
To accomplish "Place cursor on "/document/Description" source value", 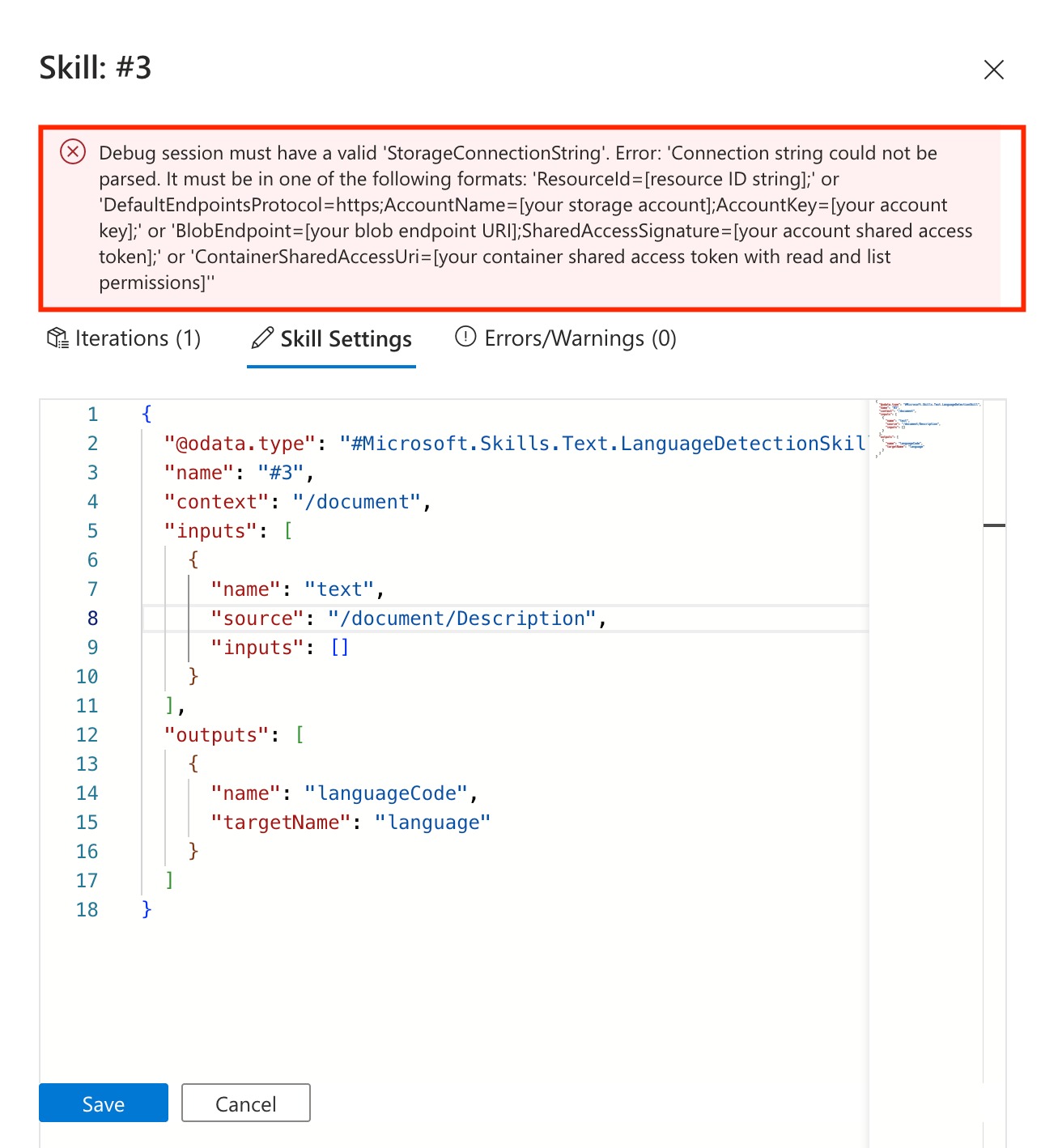I will pyautogui.click(x=462, y=619).
